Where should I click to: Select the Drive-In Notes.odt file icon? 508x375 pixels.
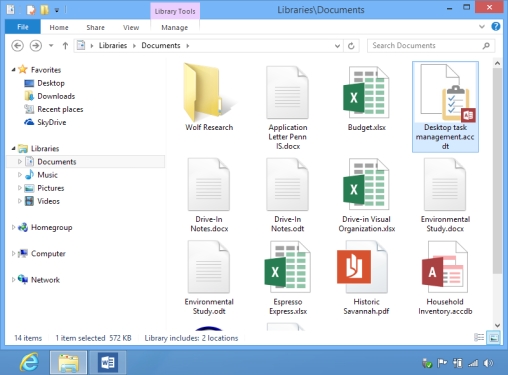tap(287, 184)
